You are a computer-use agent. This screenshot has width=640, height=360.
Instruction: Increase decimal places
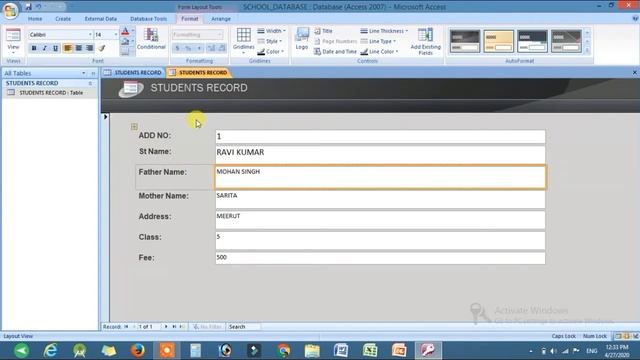coord(211,49)
